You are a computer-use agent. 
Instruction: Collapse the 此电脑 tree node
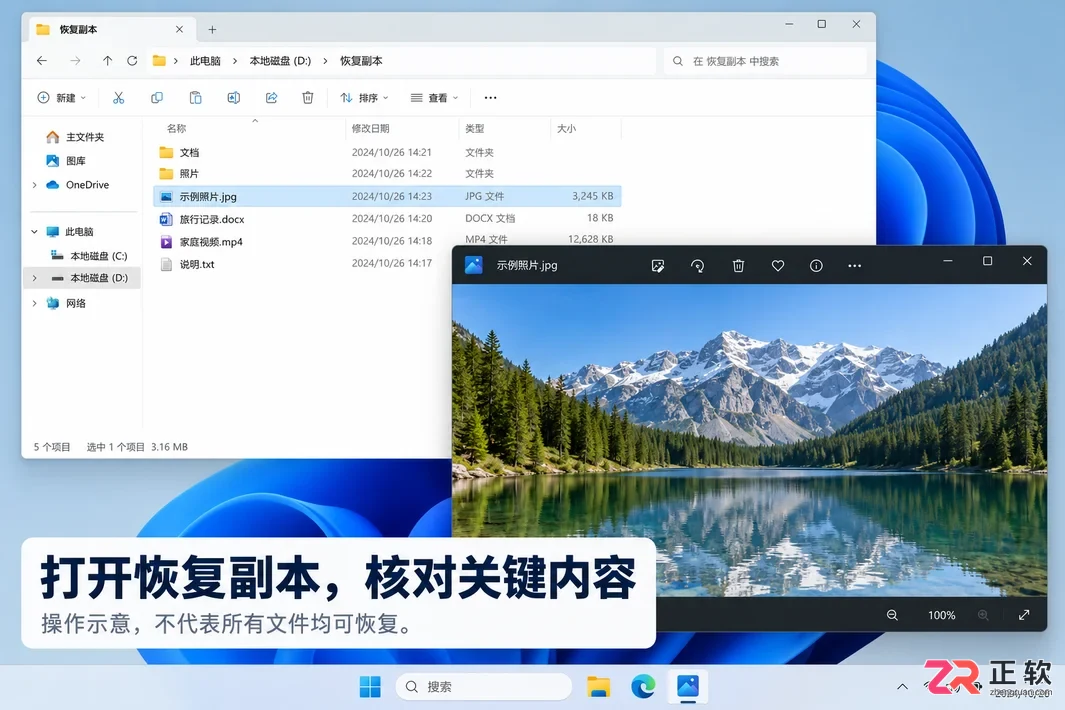pyautogui.click(x=35, y=232)
